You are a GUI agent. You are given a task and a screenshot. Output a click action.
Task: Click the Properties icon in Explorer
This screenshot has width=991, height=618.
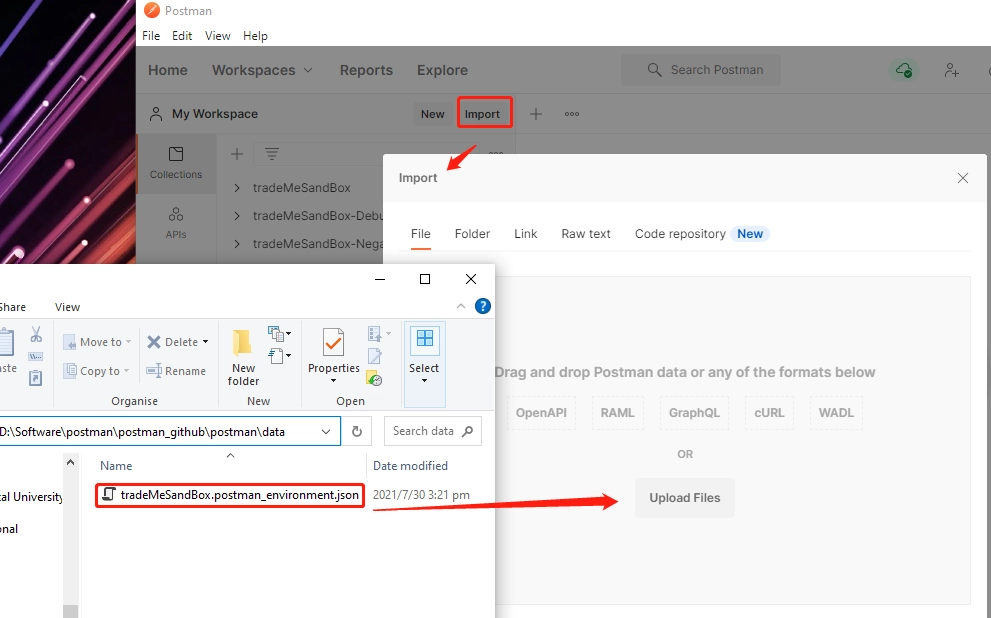(334, 342)
